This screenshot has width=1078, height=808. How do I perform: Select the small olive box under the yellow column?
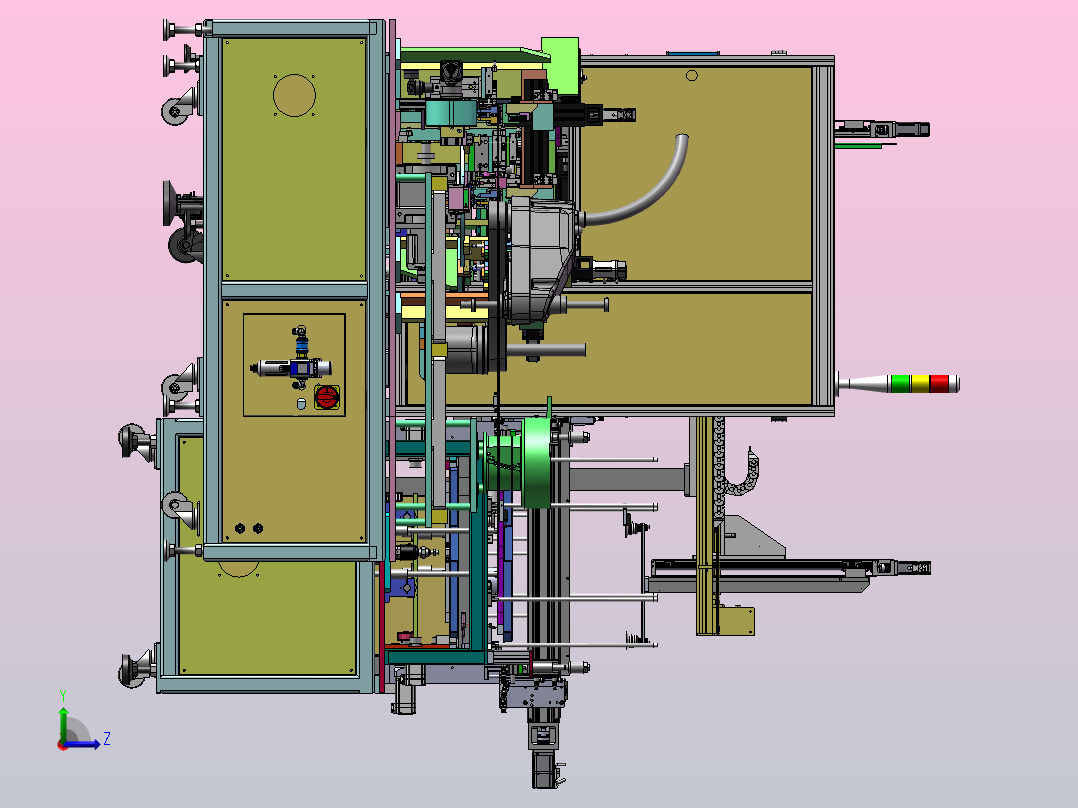(736, 621)
